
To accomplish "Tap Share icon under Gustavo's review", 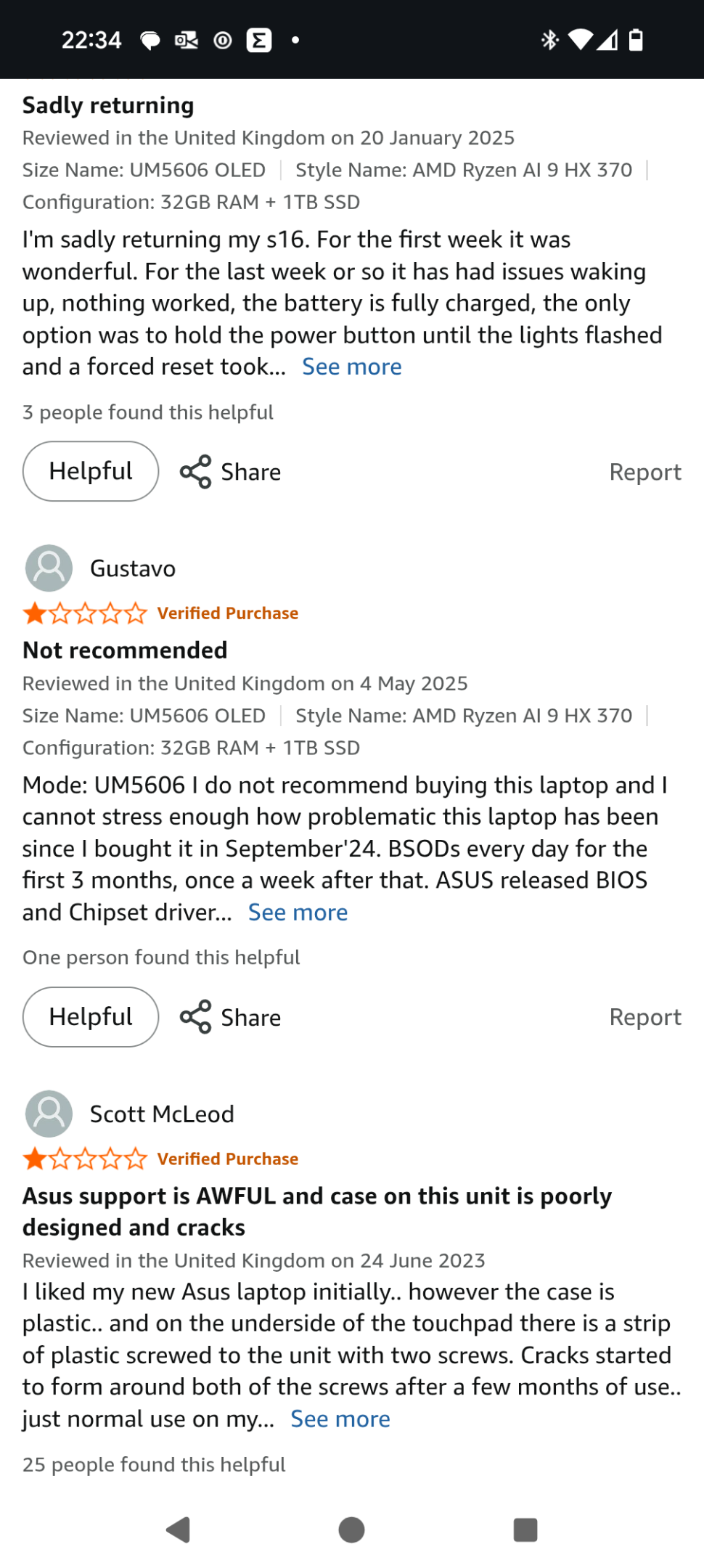I will coord(195,1017).
